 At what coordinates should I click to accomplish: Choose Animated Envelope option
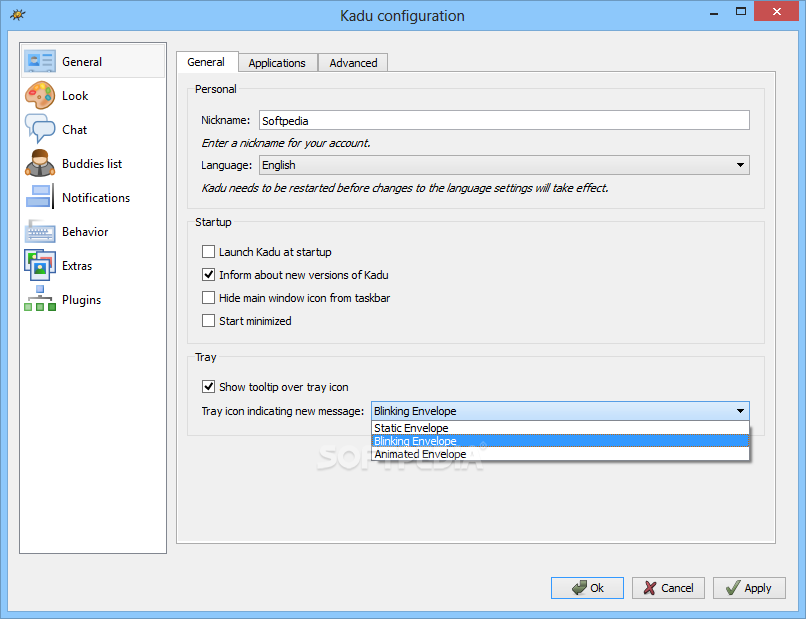[560, 454]
